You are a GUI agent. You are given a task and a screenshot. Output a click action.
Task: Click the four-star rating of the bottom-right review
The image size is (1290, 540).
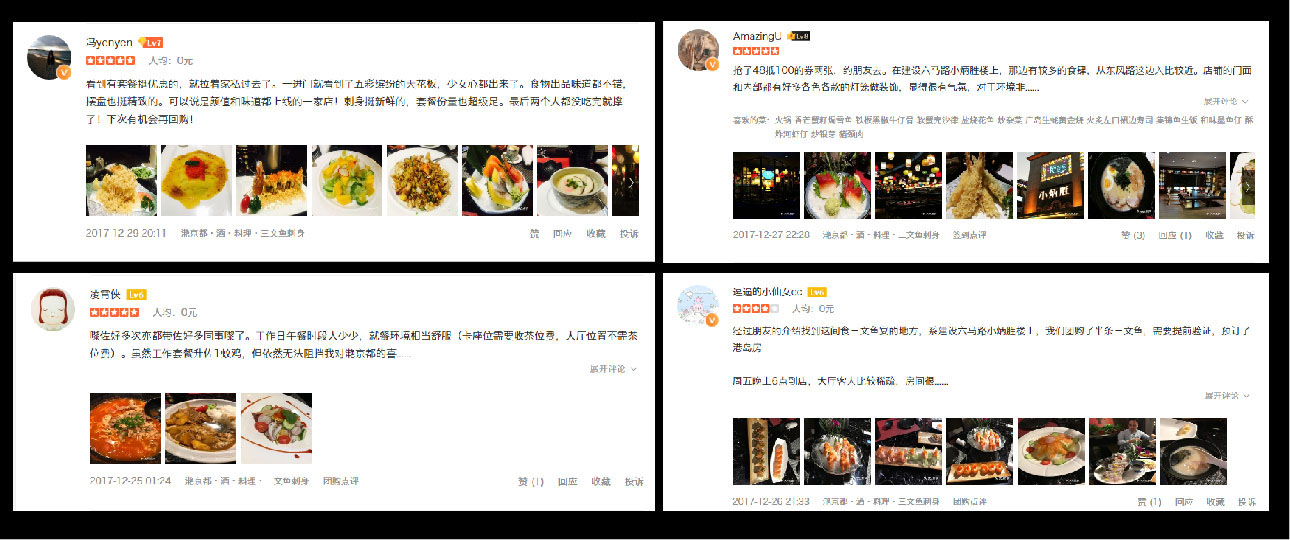[756, 308]
